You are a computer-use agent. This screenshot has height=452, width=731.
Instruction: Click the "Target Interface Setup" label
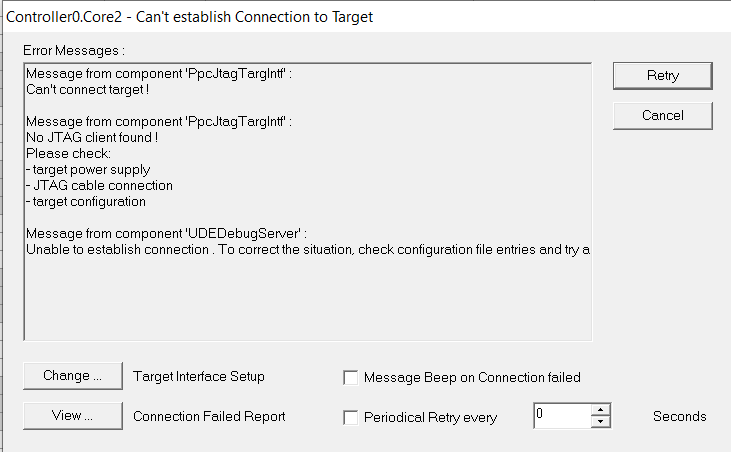[x=198, y=377]
